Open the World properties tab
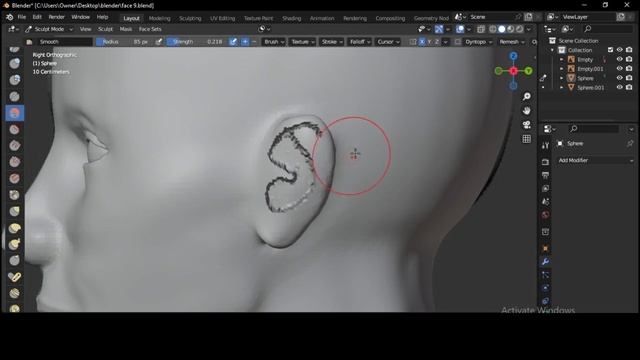The width and height of the screenshot is (640, 360). [x=545, y=215]
